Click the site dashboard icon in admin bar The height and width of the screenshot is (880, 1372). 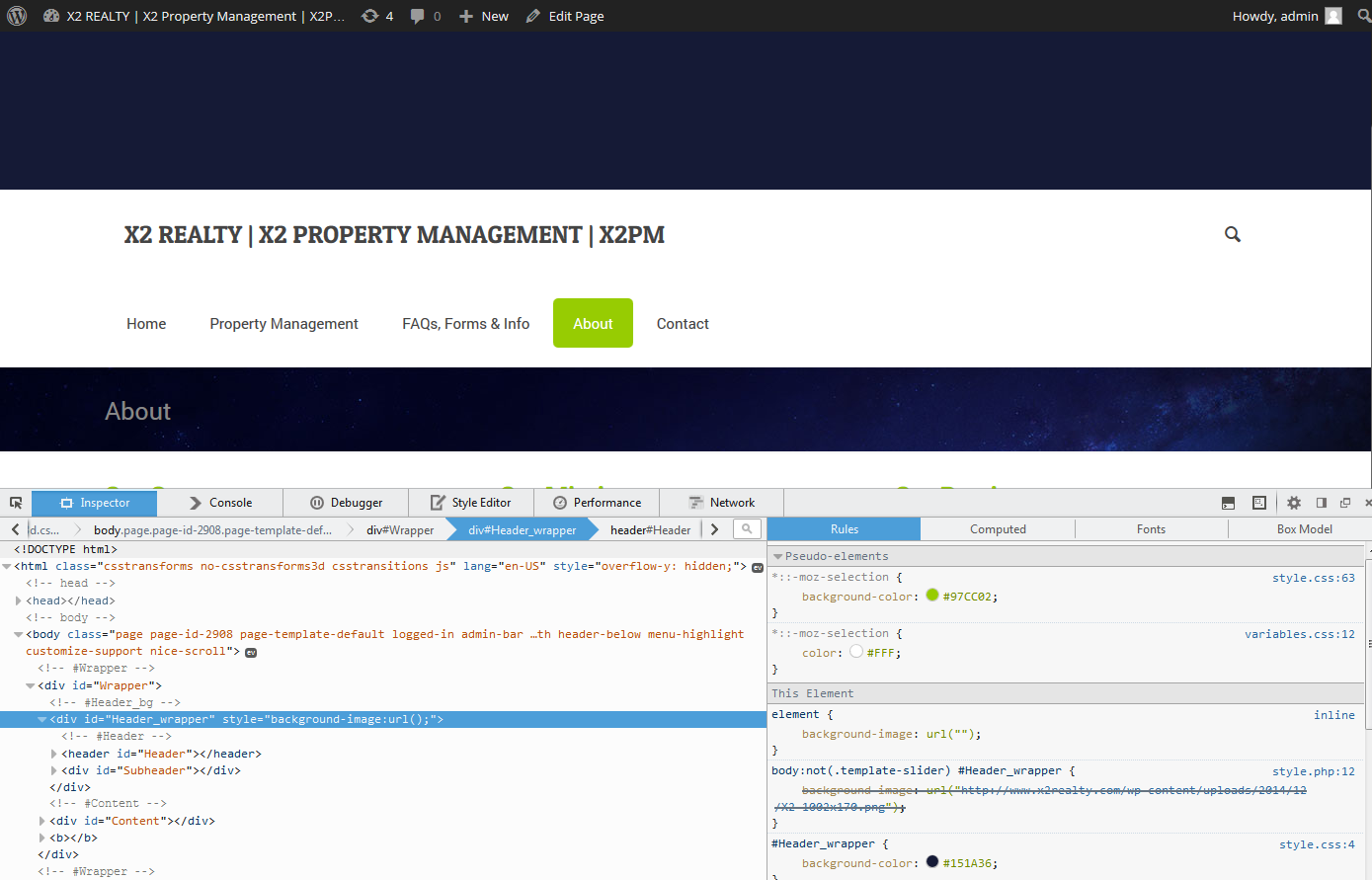[51, 16]
